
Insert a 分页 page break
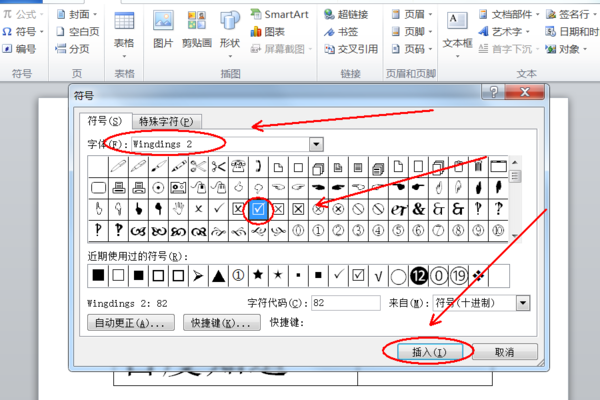click(x=72, y=49)
